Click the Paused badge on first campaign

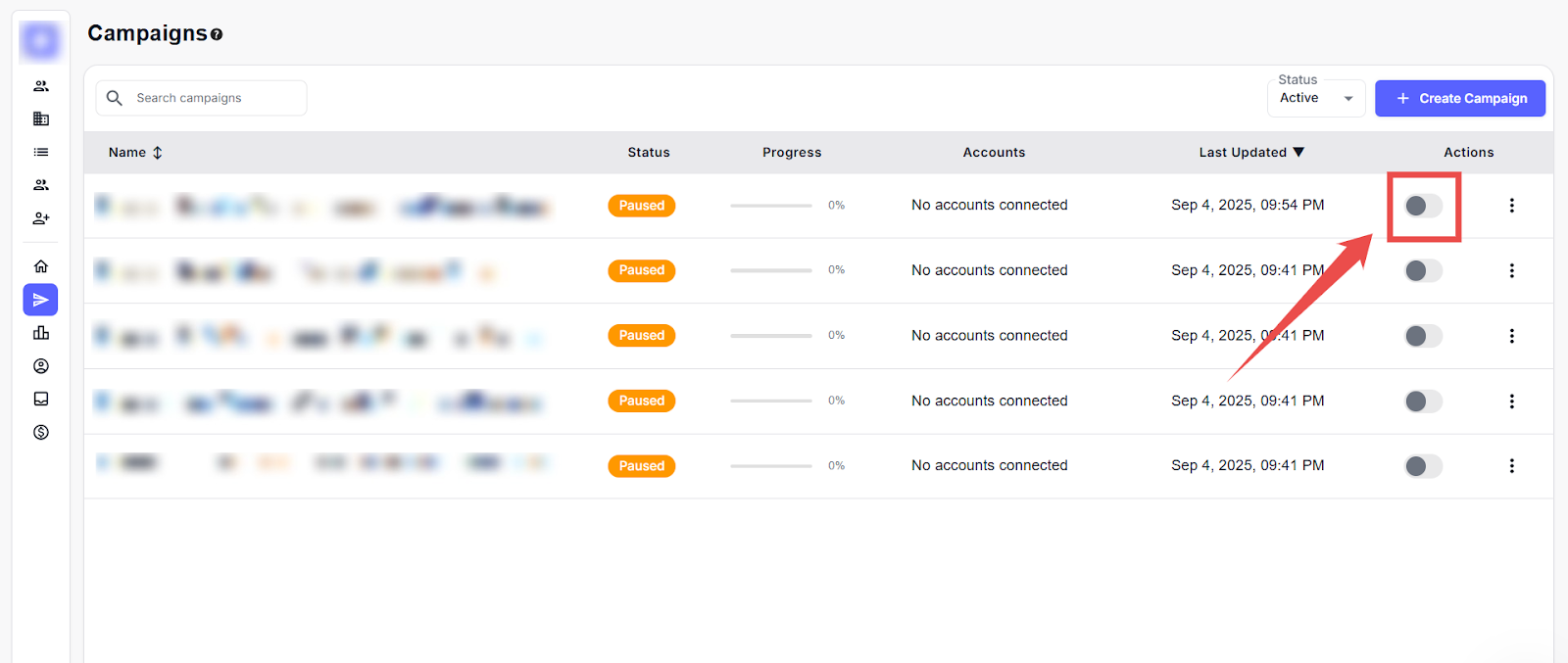coord(641,206)
